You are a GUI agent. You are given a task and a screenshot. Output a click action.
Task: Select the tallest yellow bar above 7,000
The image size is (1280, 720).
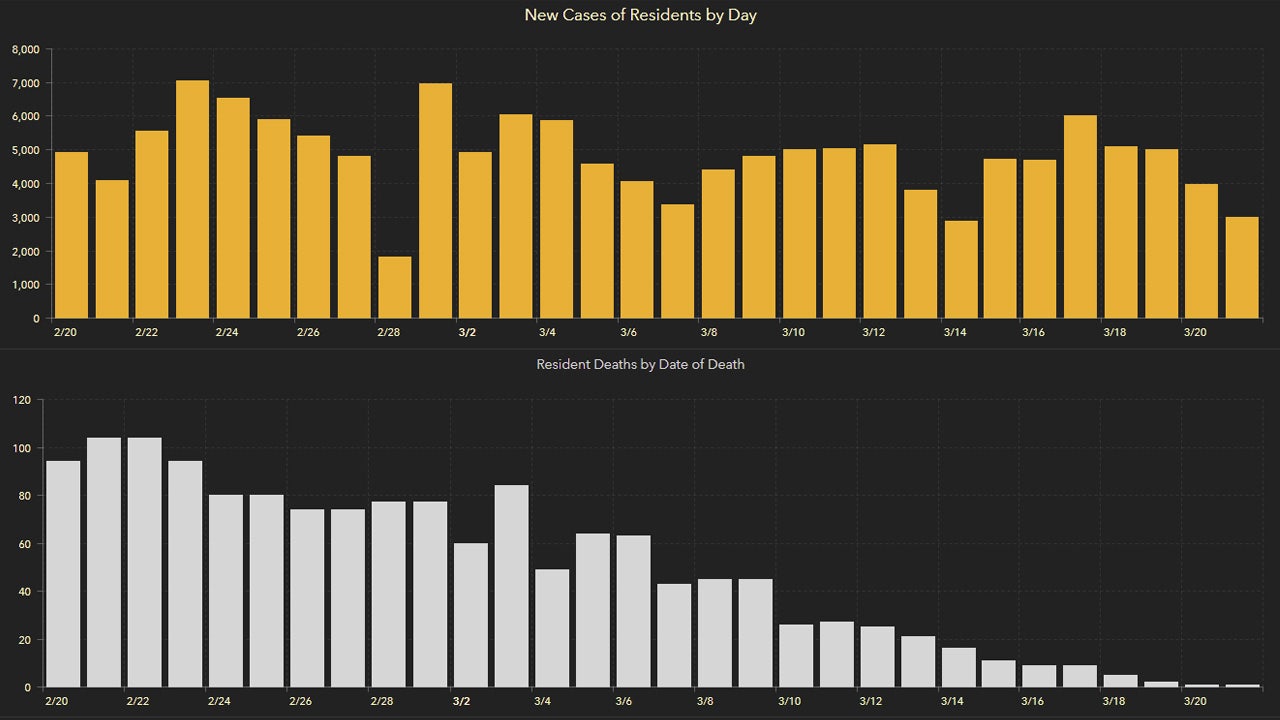pos(192,199)
